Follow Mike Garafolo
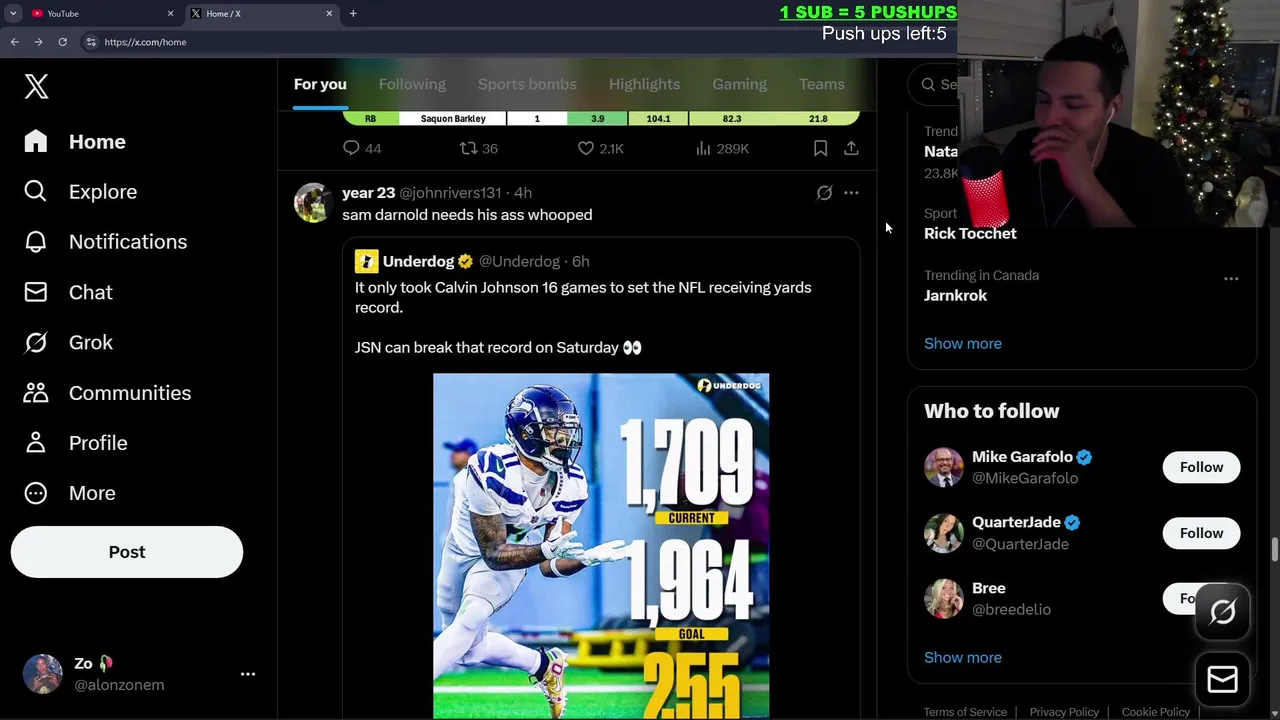1280x720 pixels. pyautogui.click(x=1201, y=467)
